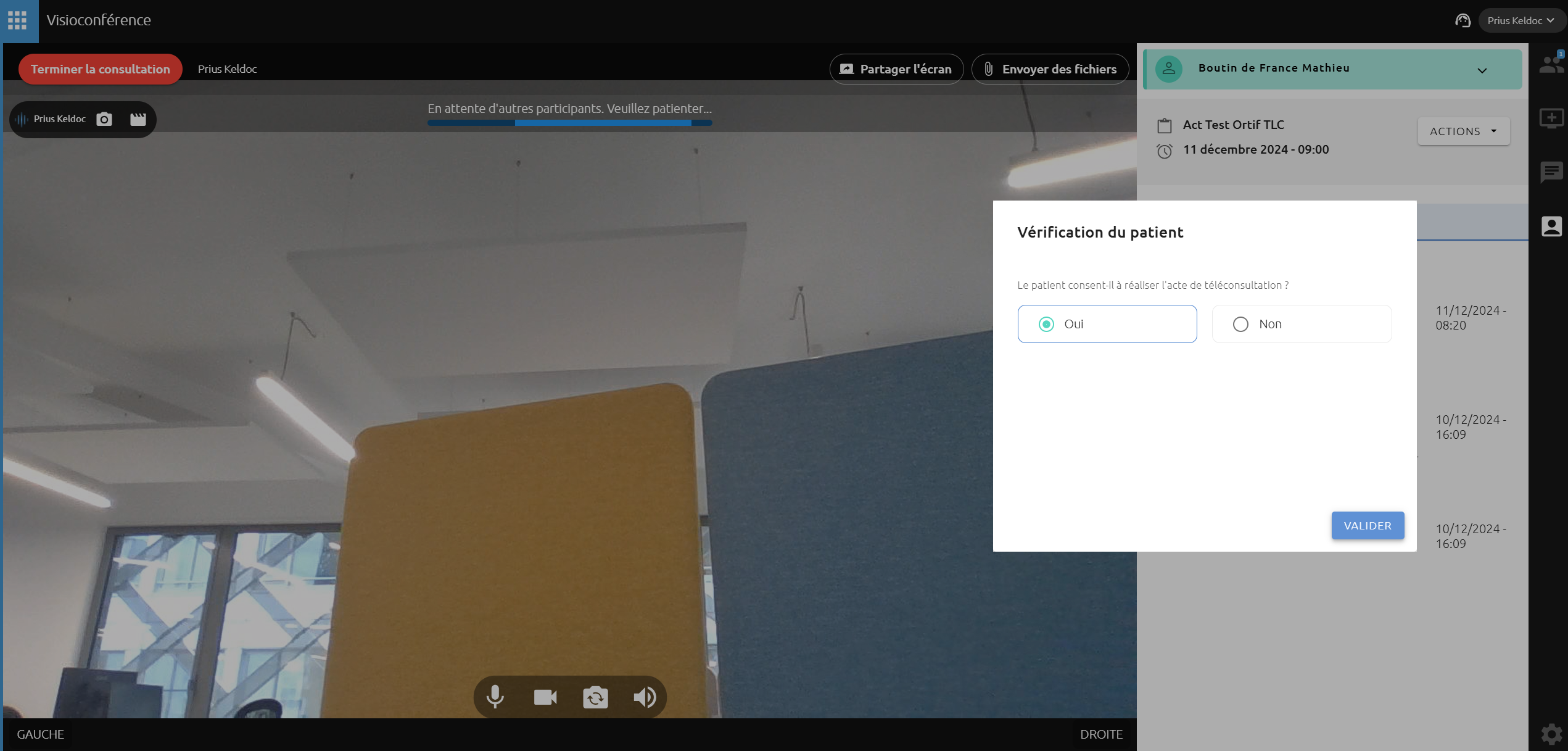The width and height of the screenshot is (1568, 751).
Task: Click Terminer la consultation
Action: (x=101, y=69)
